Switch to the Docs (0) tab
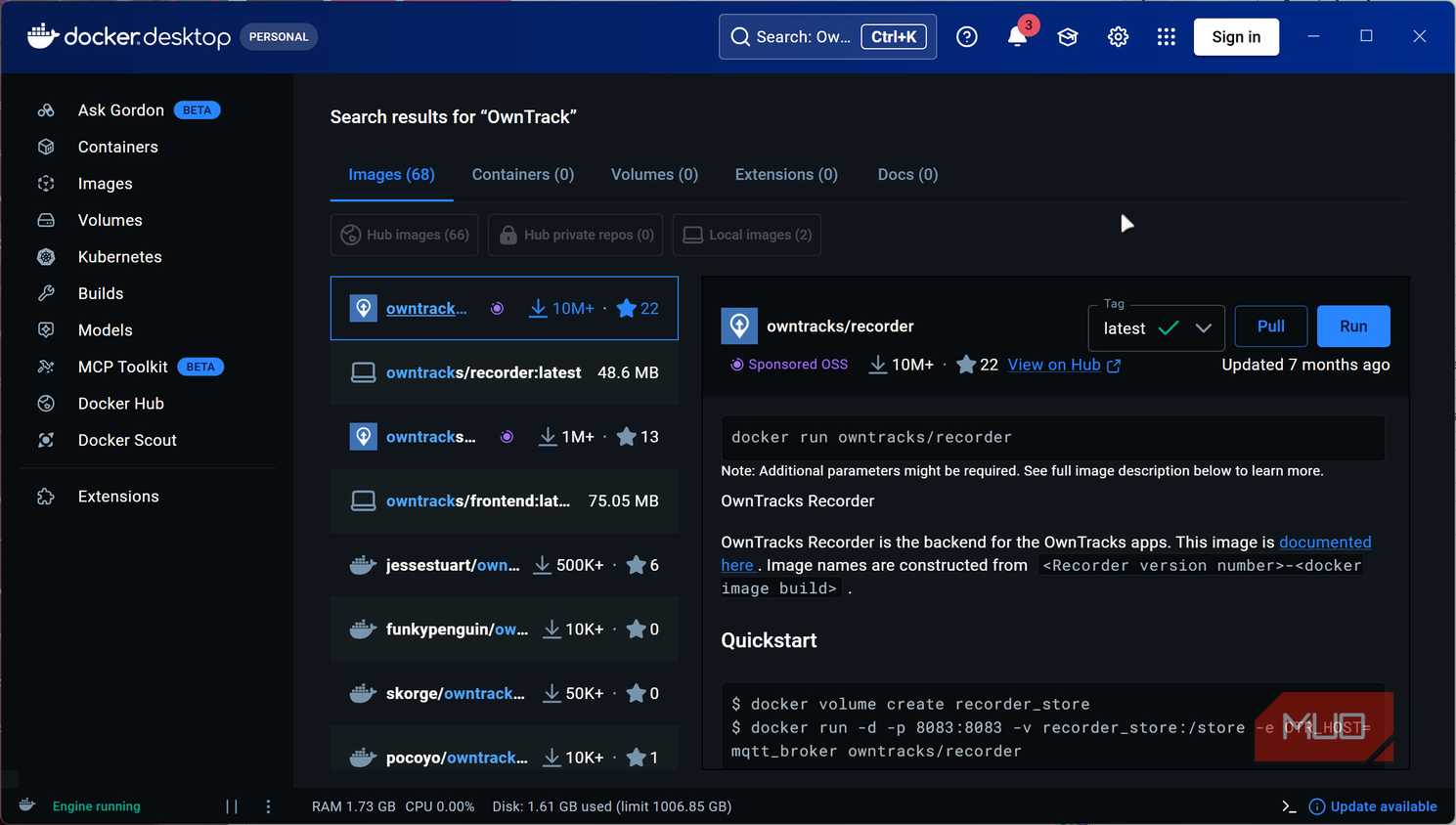 tap(907, 175)
